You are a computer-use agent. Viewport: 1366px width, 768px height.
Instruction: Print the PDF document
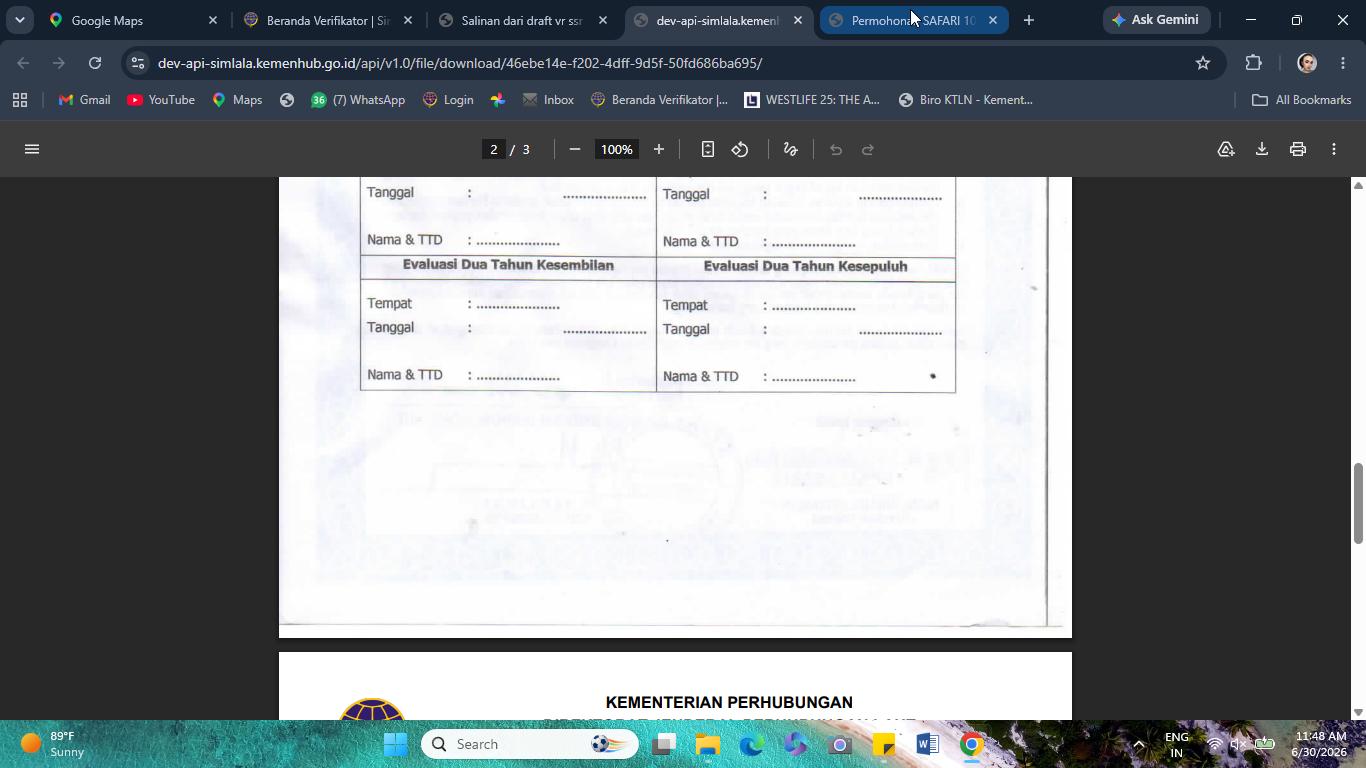[x=1298, y=149]
